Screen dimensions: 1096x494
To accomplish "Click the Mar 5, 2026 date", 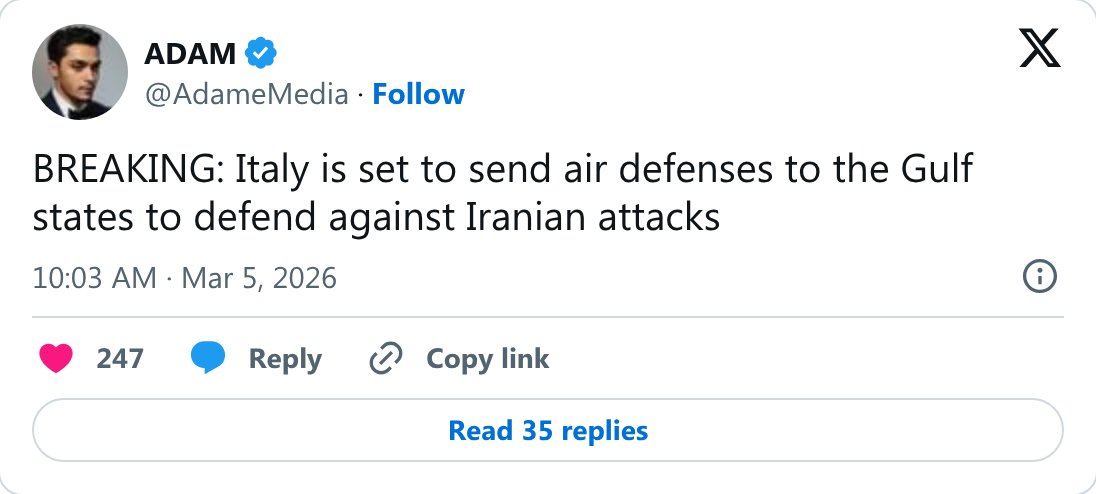I will click(x=259, y=278).
